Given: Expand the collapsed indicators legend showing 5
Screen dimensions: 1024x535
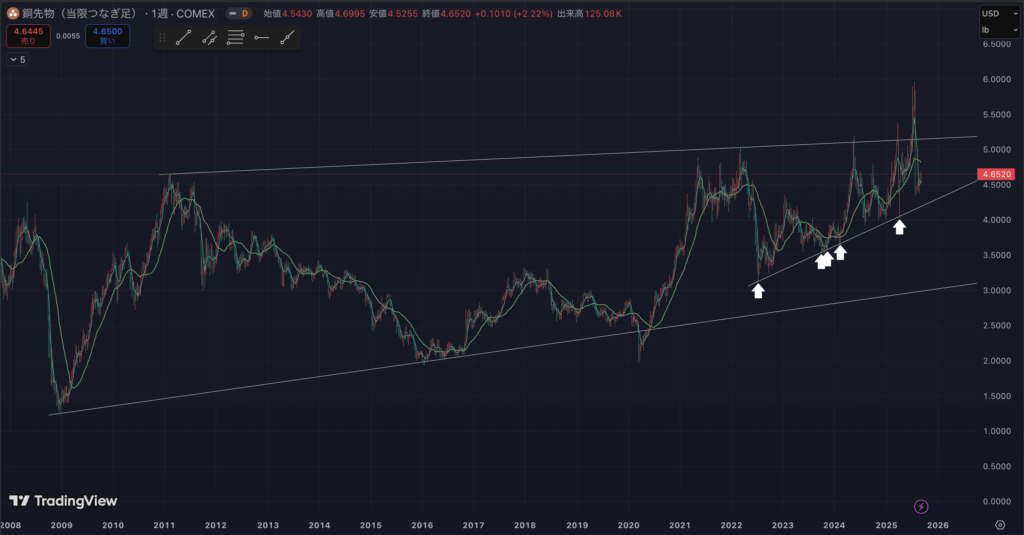Looking at the screenshot, I should coord(18,60).
